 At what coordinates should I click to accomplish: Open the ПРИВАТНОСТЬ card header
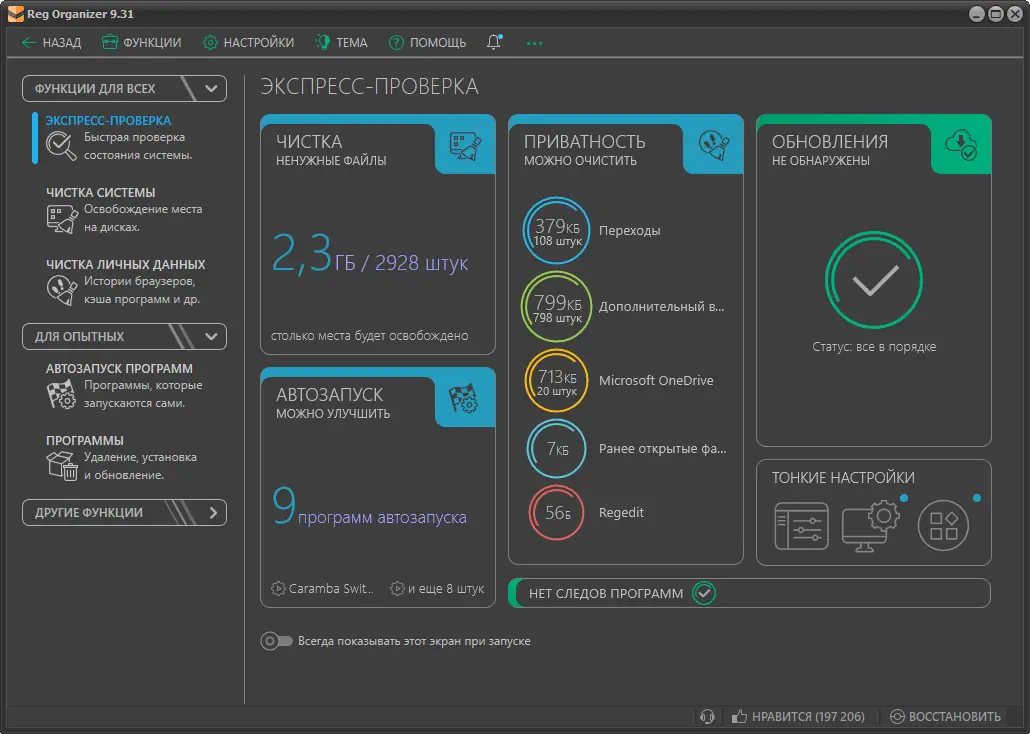pyautogui.click(x=585, y=150)
